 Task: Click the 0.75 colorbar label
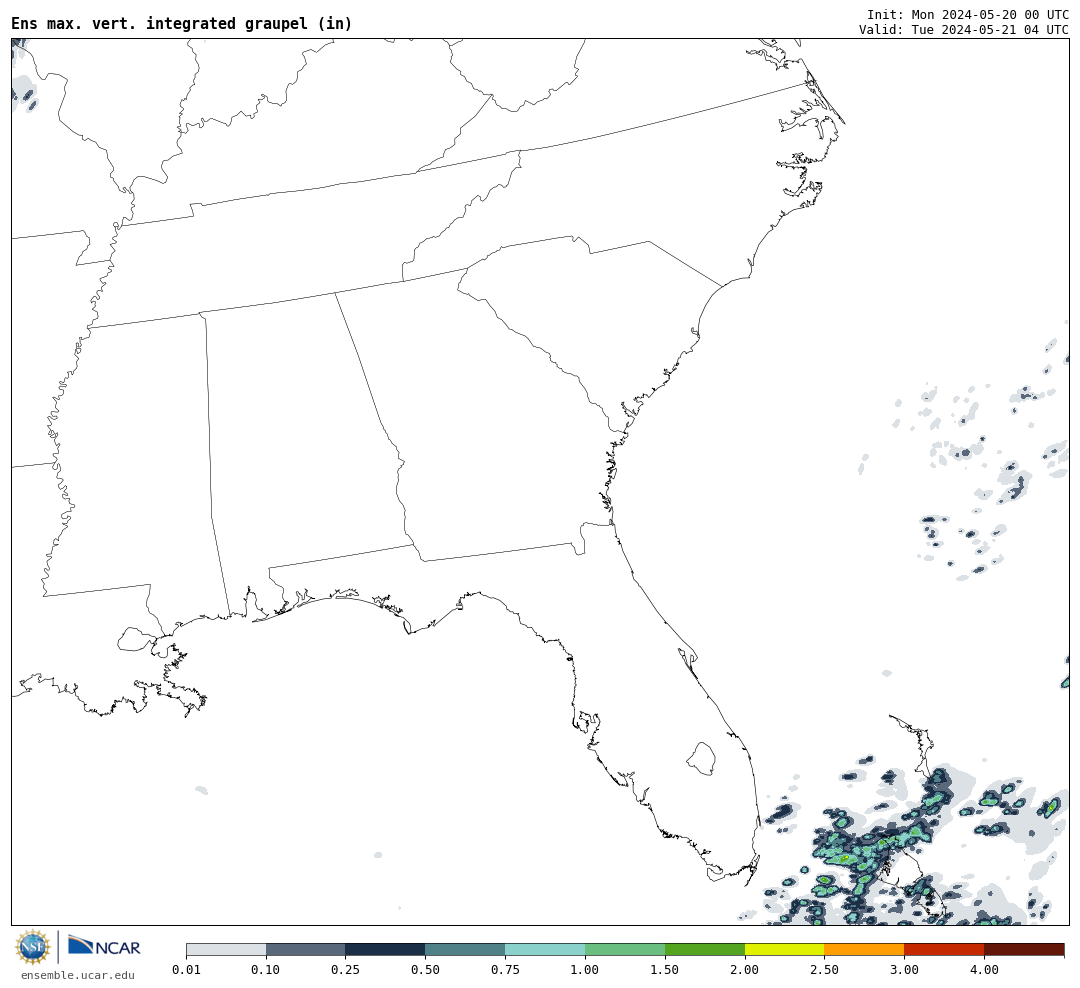pos(506,970)
